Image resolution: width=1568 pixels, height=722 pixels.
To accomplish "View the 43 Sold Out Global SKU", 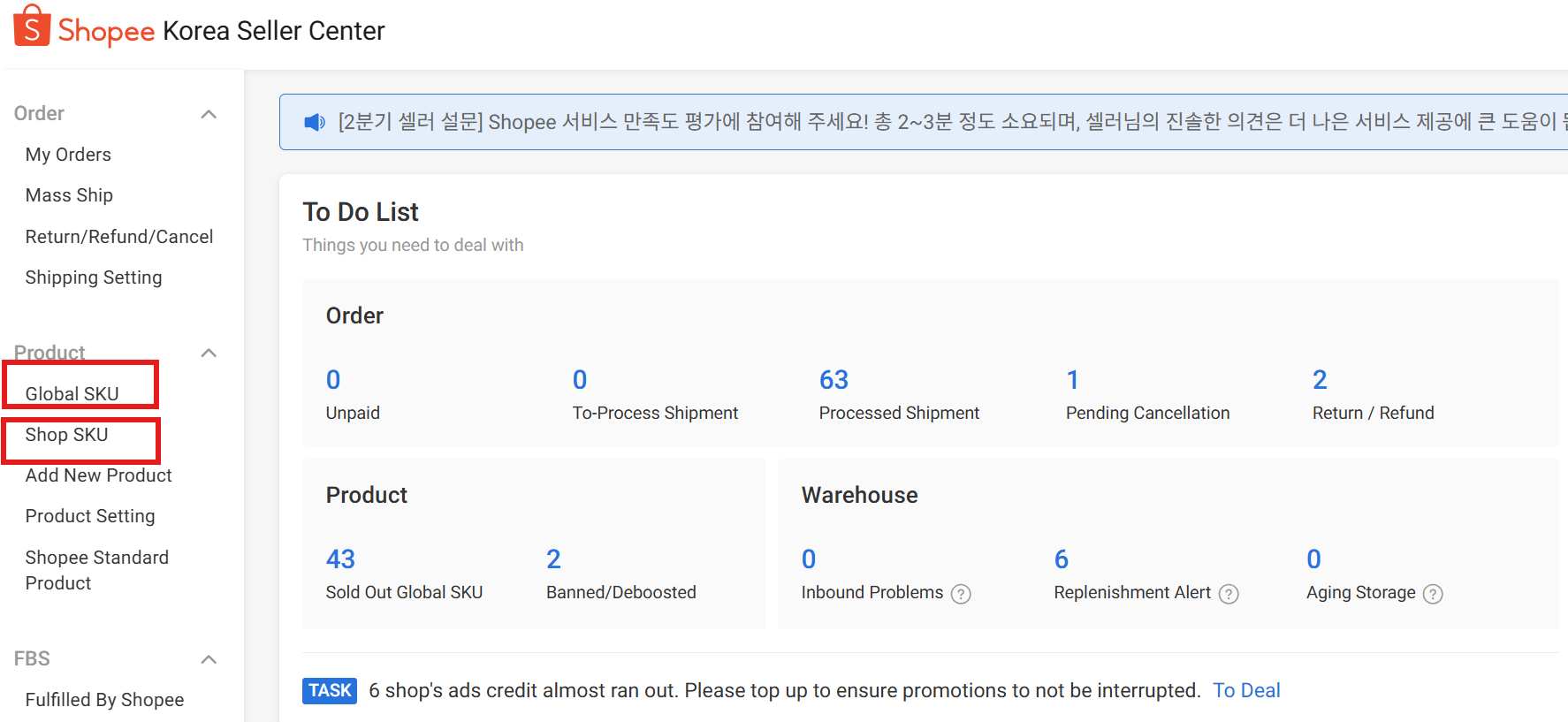I will (x=404, y=574).
